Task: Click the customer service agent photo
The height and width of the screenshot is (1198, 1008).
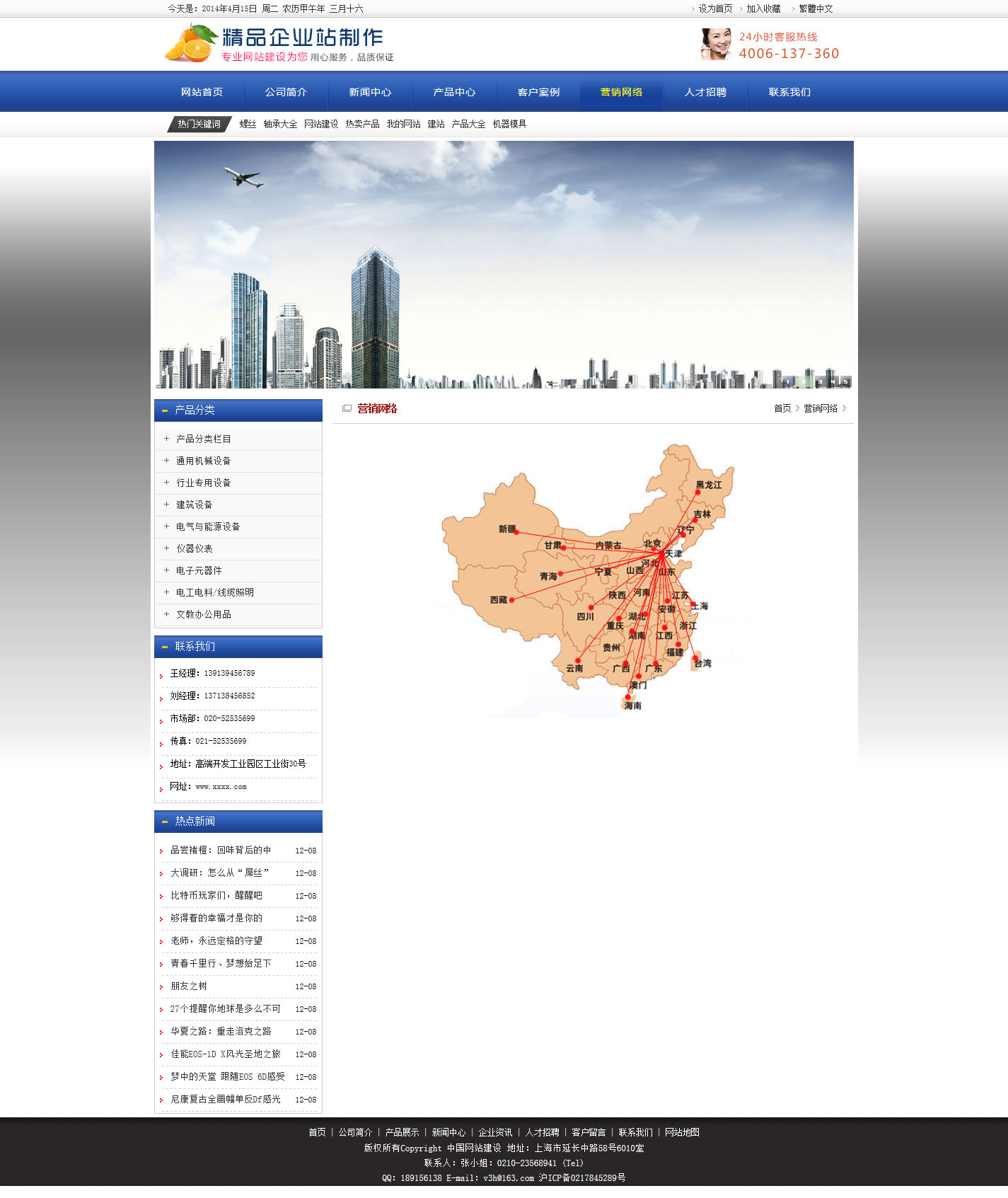Action: click(716, 44)
